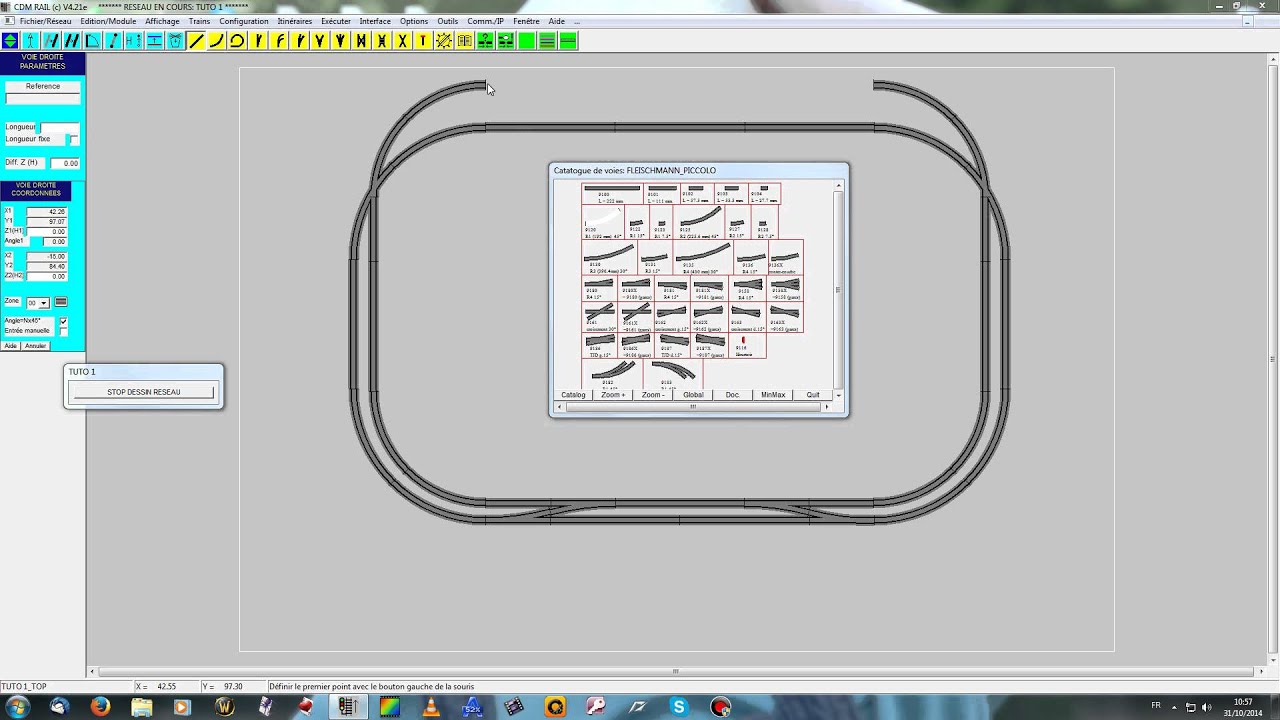Screen dimensions: 1280x720
Task: Pick the 9161 crossing track in catalog
Action: click(600, 317)
